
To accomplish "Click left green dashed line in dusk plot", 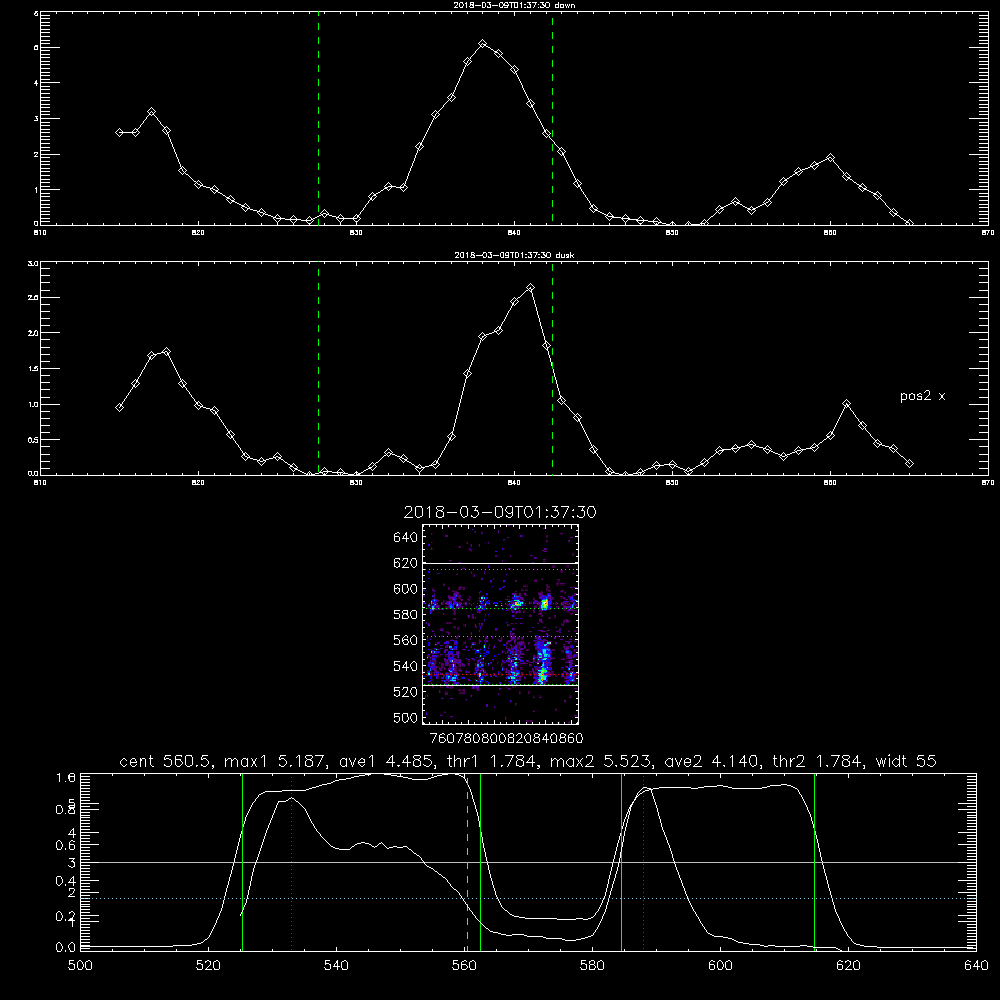I will (318, 368).
